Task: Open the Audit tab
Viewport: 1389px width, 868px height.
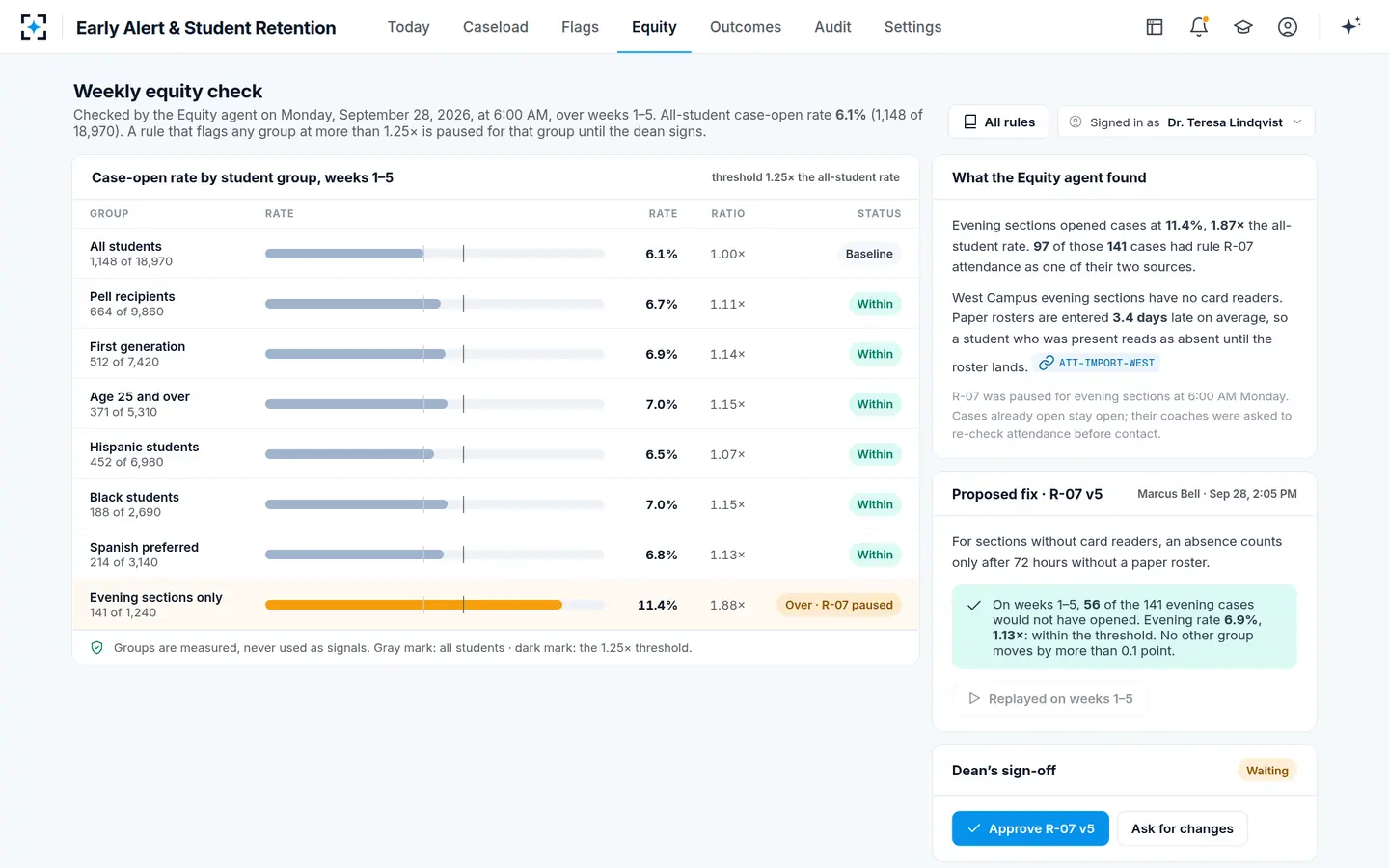Action: click(x=832, y=27)
